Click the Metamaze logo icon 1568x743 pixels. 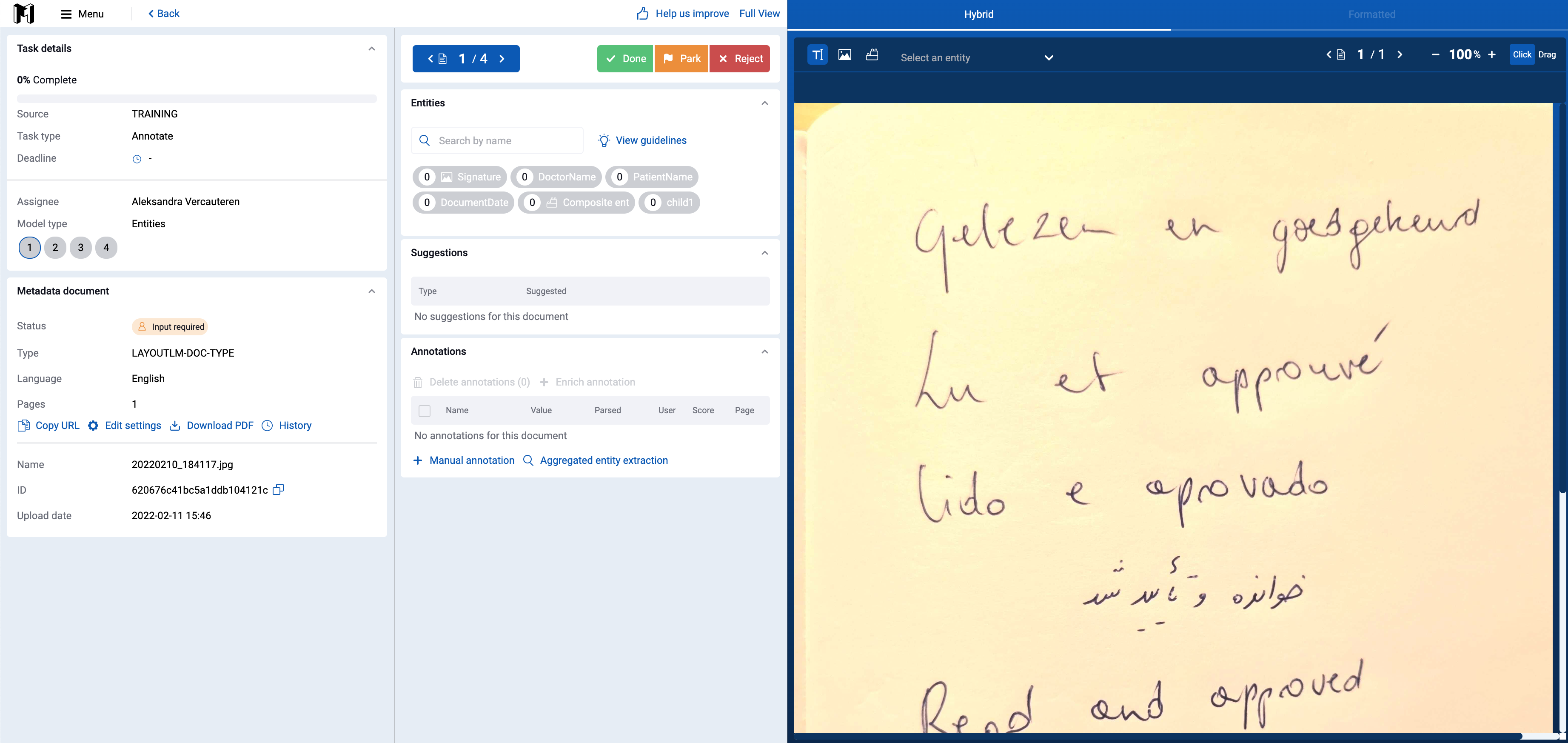coord(24,13)
